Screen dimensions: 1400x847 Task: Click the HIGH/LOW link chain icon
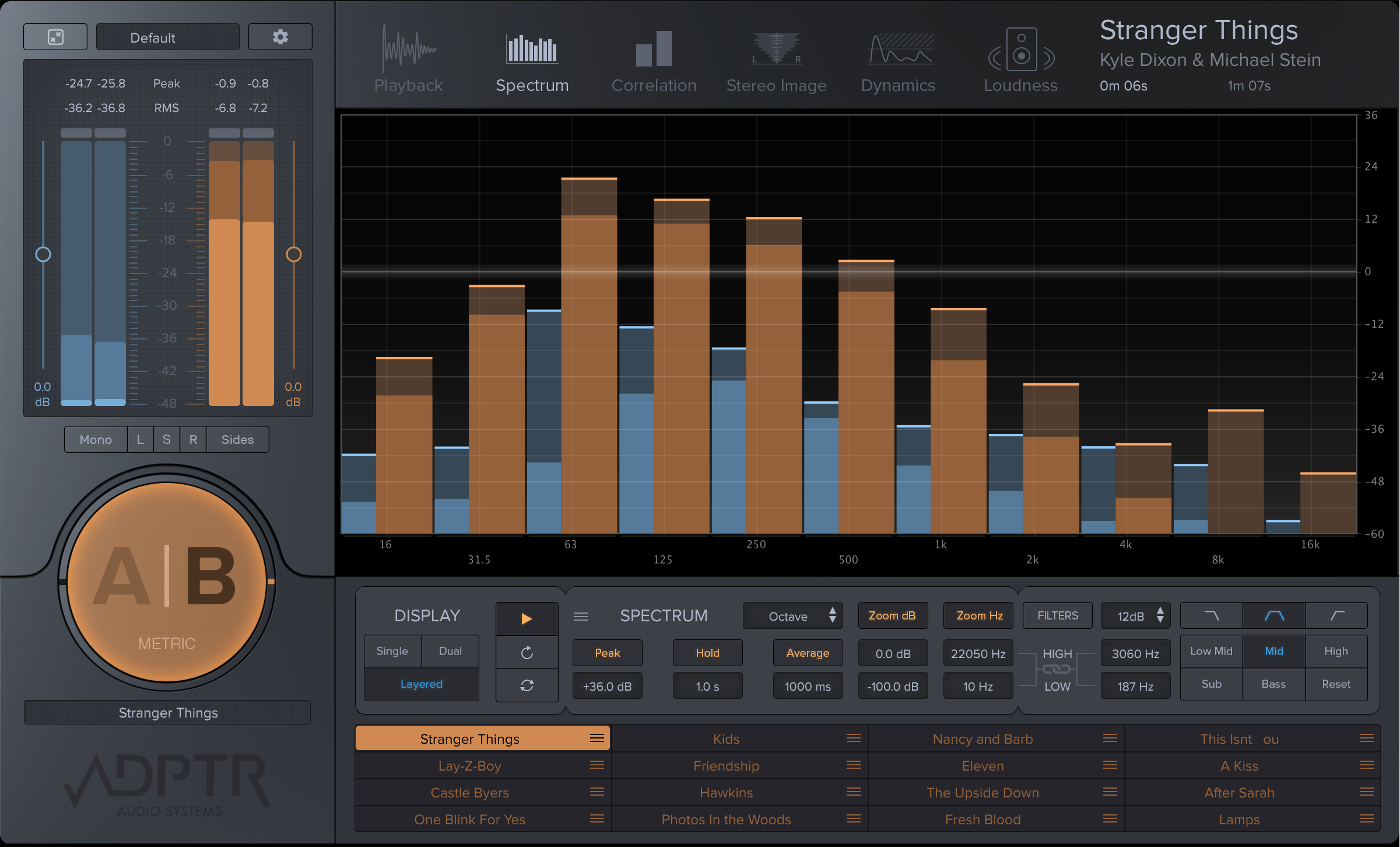(1057, 670)
